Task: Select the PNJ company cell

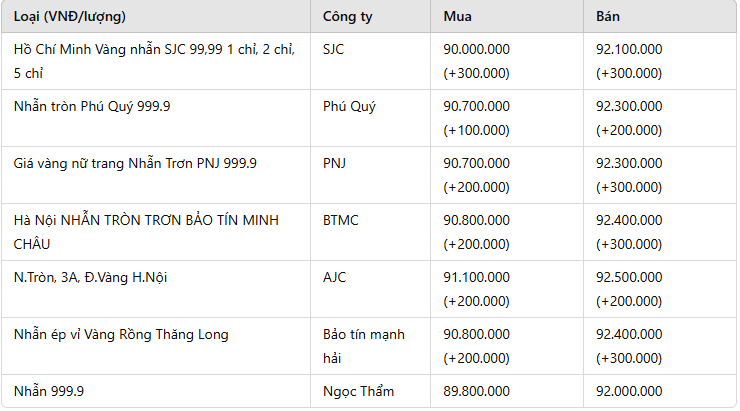Action: pyautogui.click(x=335, y=162)
